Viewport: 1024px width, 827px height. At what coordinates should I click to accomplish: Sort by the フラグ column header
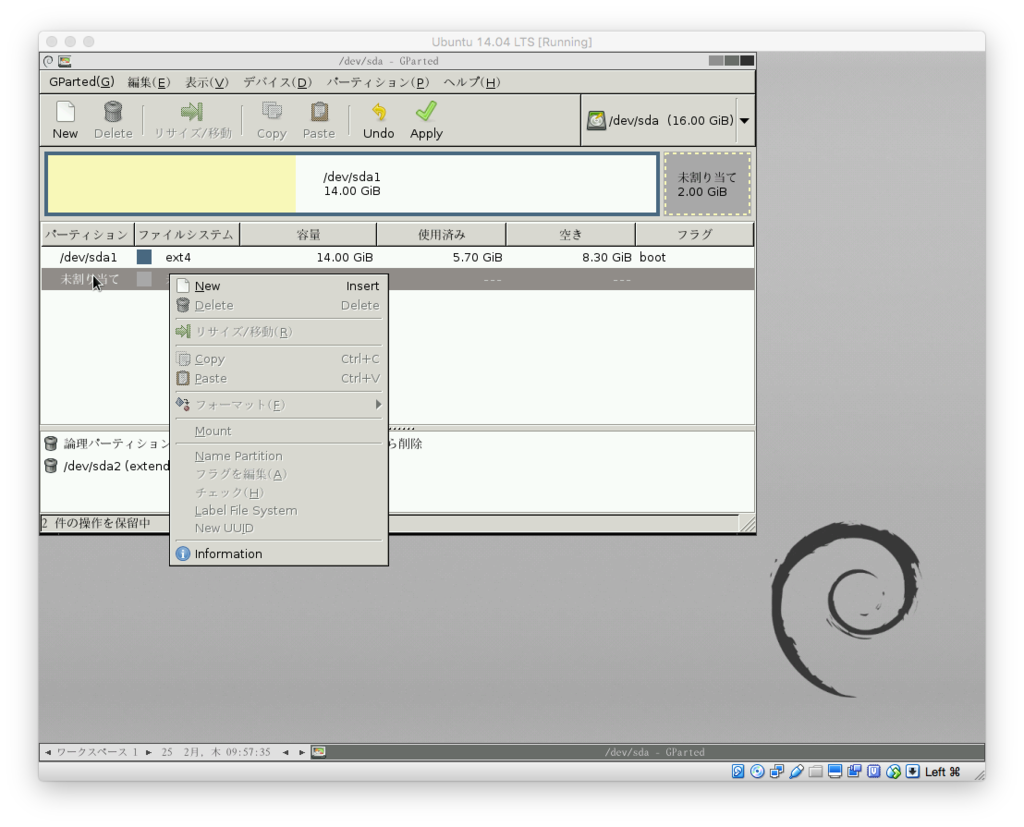(694, 235)
